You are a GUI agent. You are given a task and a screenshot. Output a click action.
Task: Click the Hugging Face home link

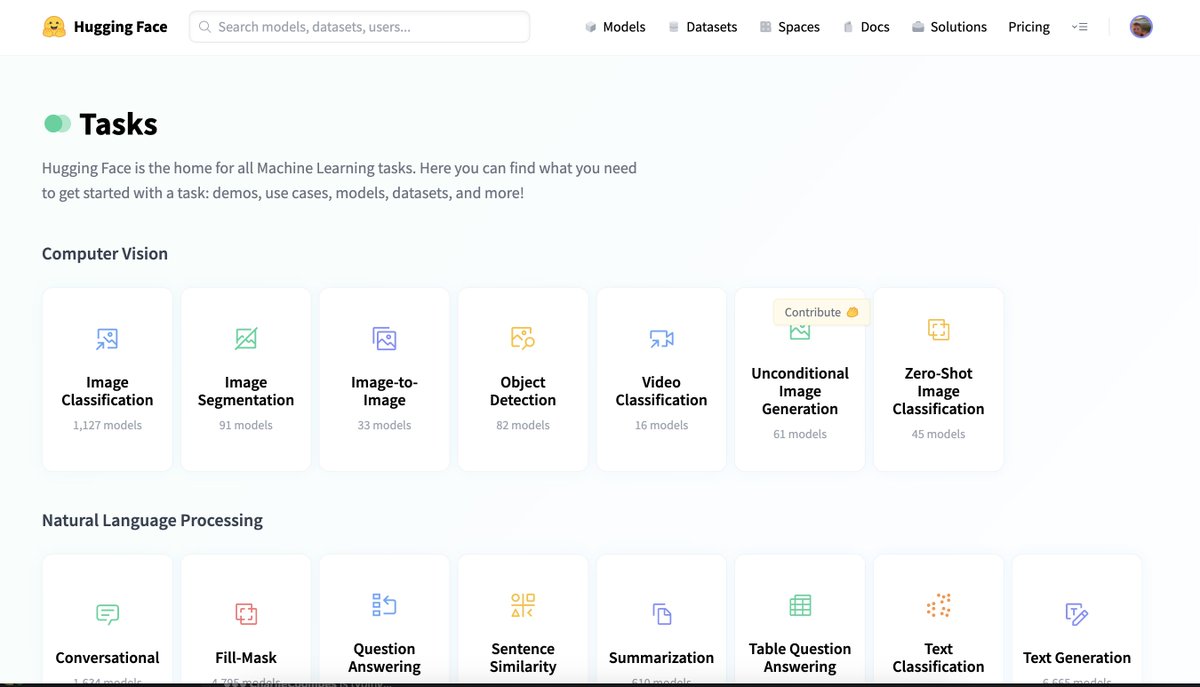coord(105,27)
